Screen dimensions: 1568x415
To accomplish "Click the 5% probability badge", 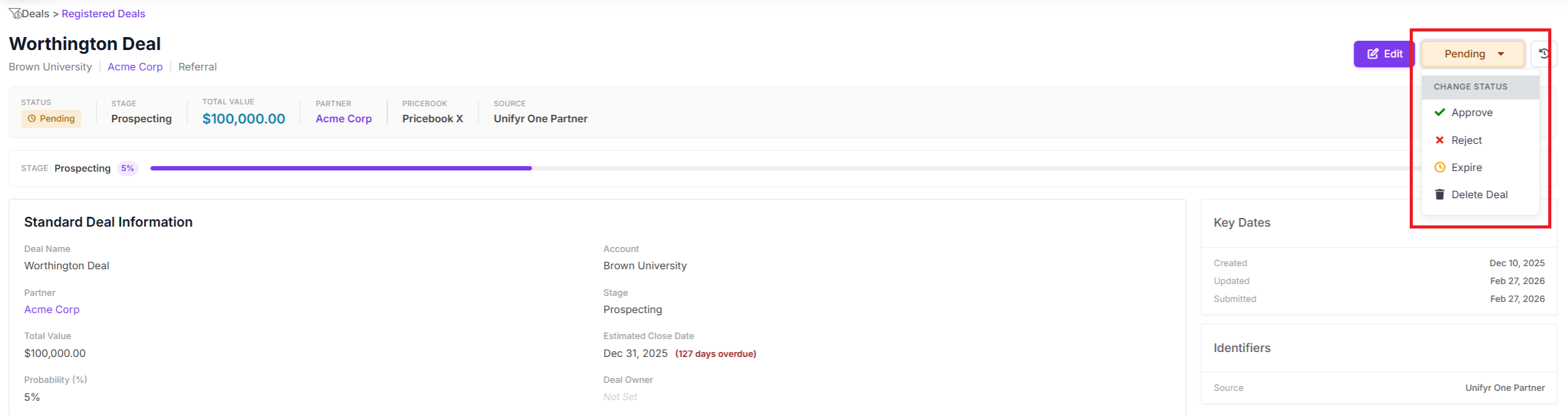I will tap(127, 168).
